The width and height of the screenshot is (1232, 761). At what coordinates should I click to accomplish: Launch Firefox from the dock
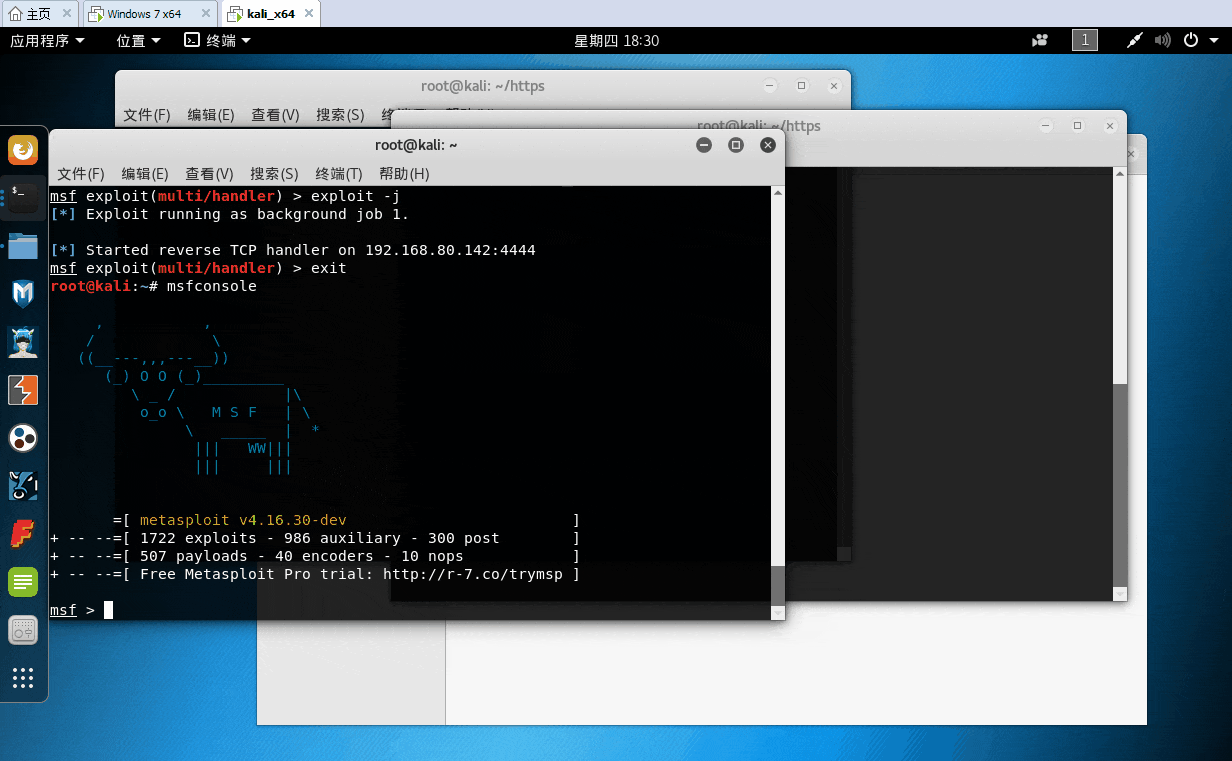(x=23, y=150)
